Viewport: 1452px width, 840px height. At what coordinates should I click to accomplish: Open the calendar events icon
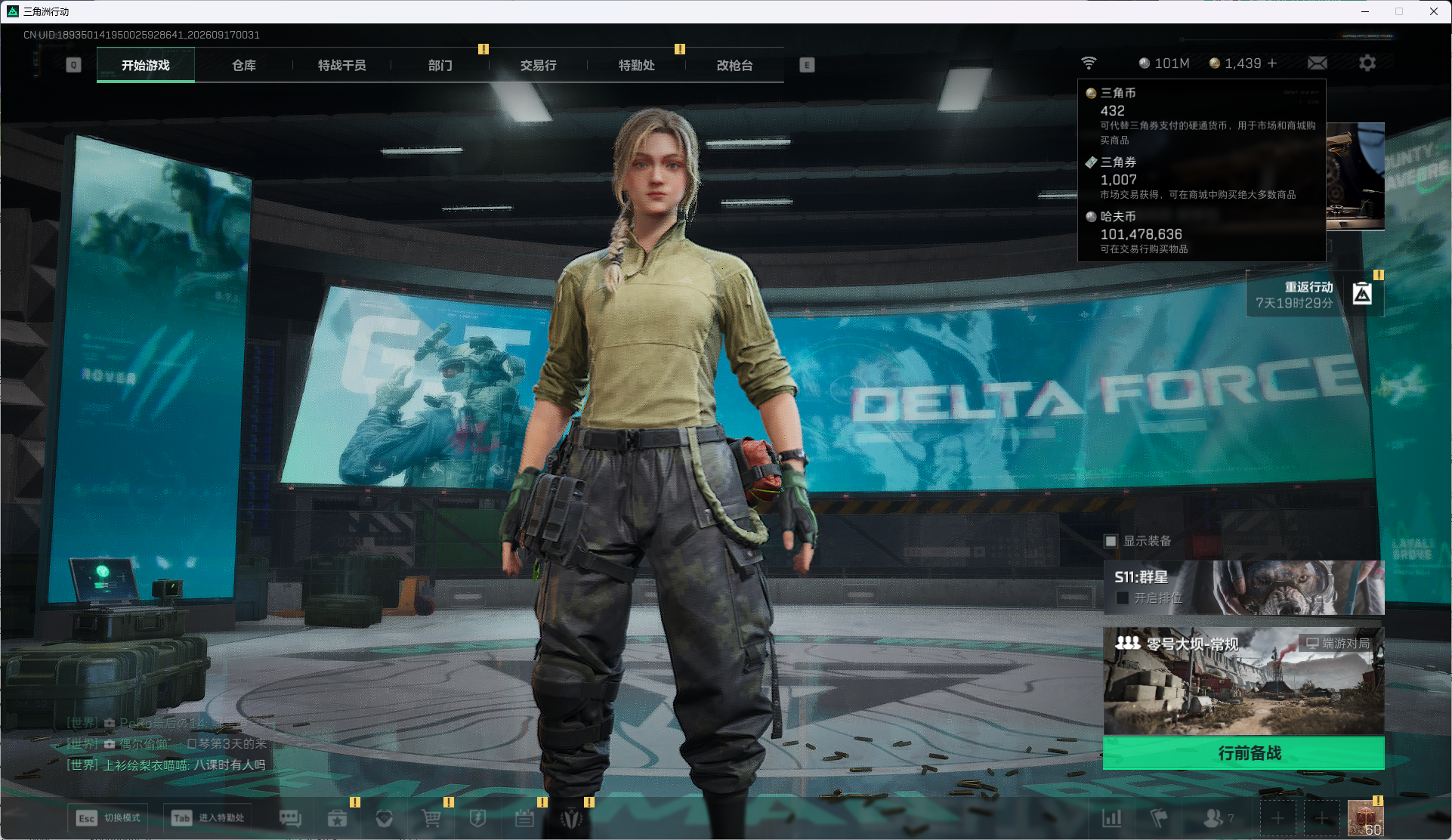click(524, 818)
